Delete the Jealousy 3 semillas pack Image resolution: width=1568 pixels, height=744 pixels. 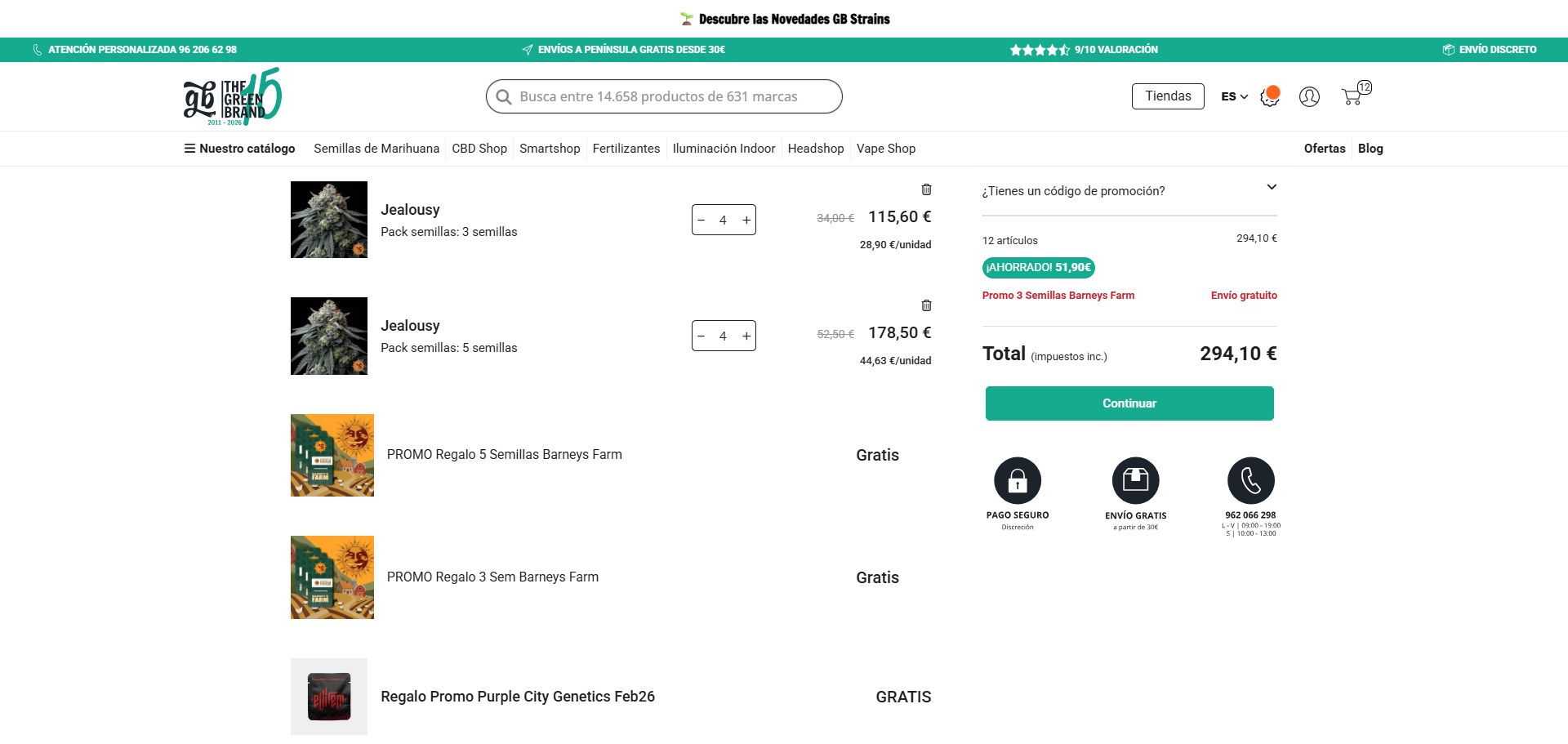[926, 189]
